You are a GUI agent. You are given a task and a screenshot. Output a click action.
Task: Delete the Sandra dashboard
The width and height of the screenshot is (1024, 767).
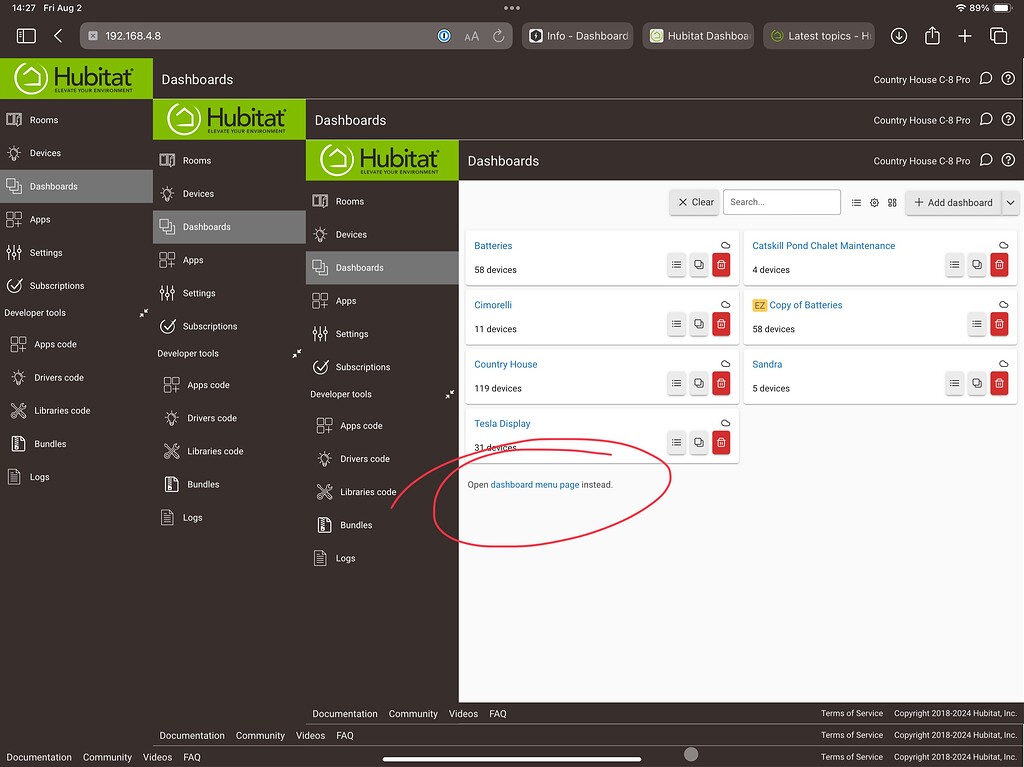click(999, 383)
